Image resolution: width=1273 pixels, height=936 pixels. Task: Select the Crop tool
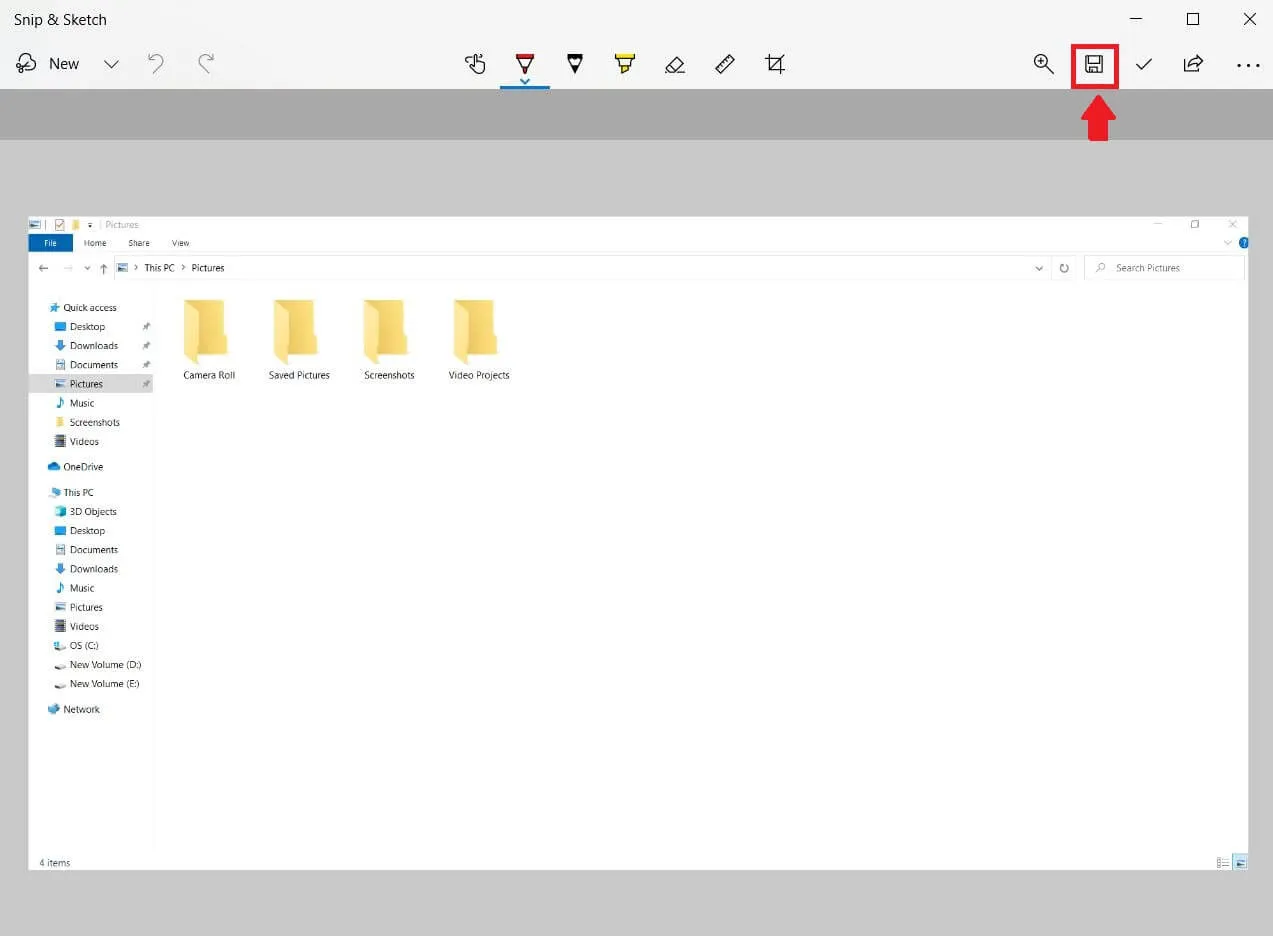775,63
